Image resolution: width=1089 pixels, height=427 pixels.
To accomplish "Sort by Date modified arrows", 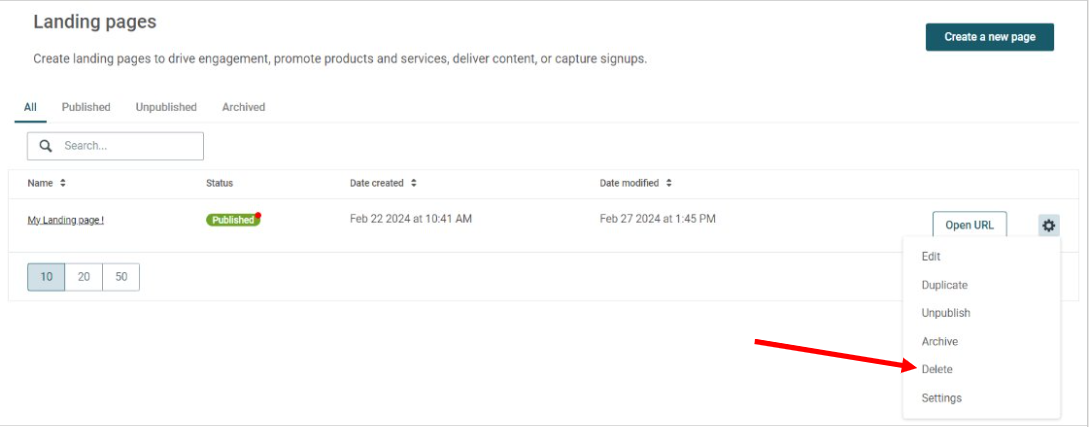I will 669,183.
